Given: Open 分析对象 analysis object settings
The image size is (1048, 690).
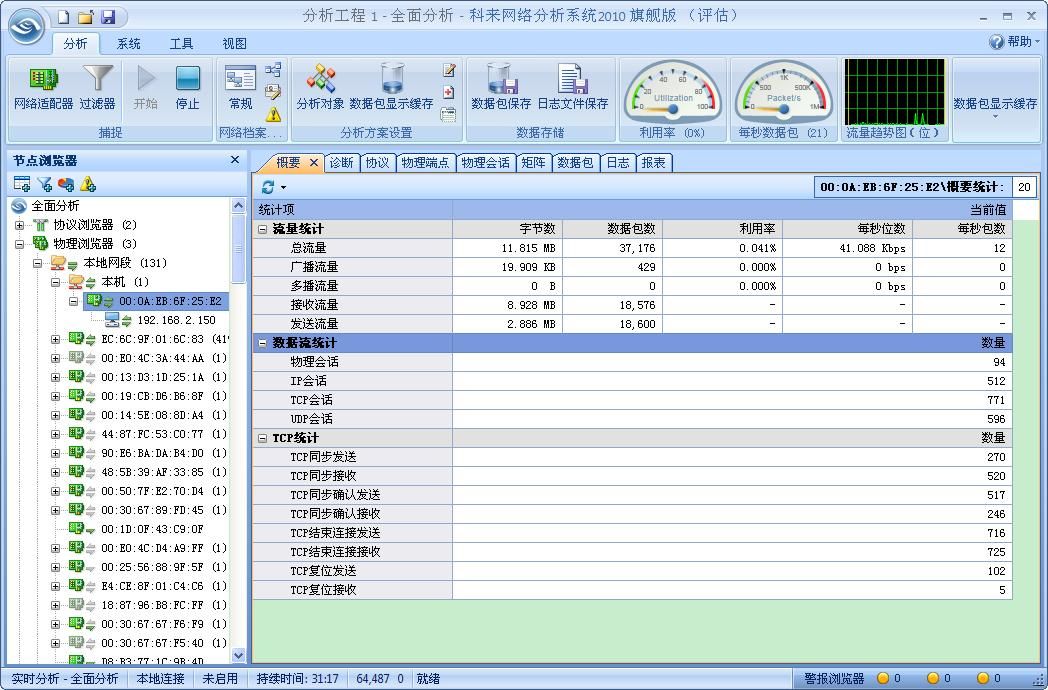Looking at the screenshot, I should click(x=320, y=87).
